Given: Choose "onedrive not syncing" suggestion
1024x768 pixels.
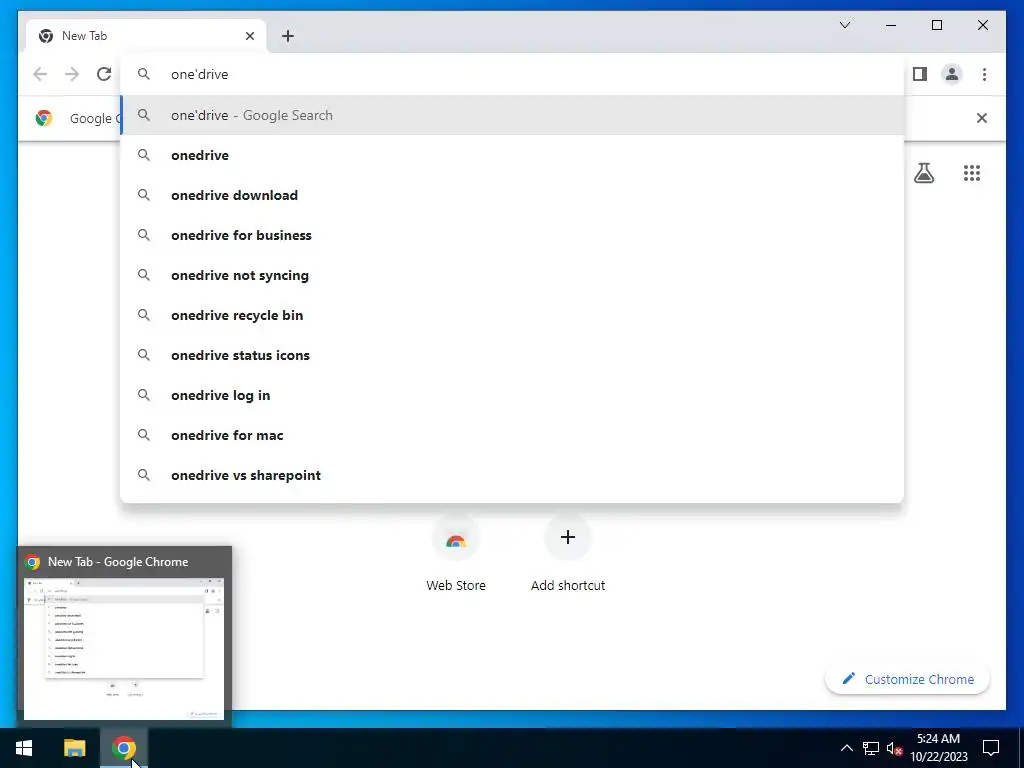Looking at the screenshot, I should point(513,275).
